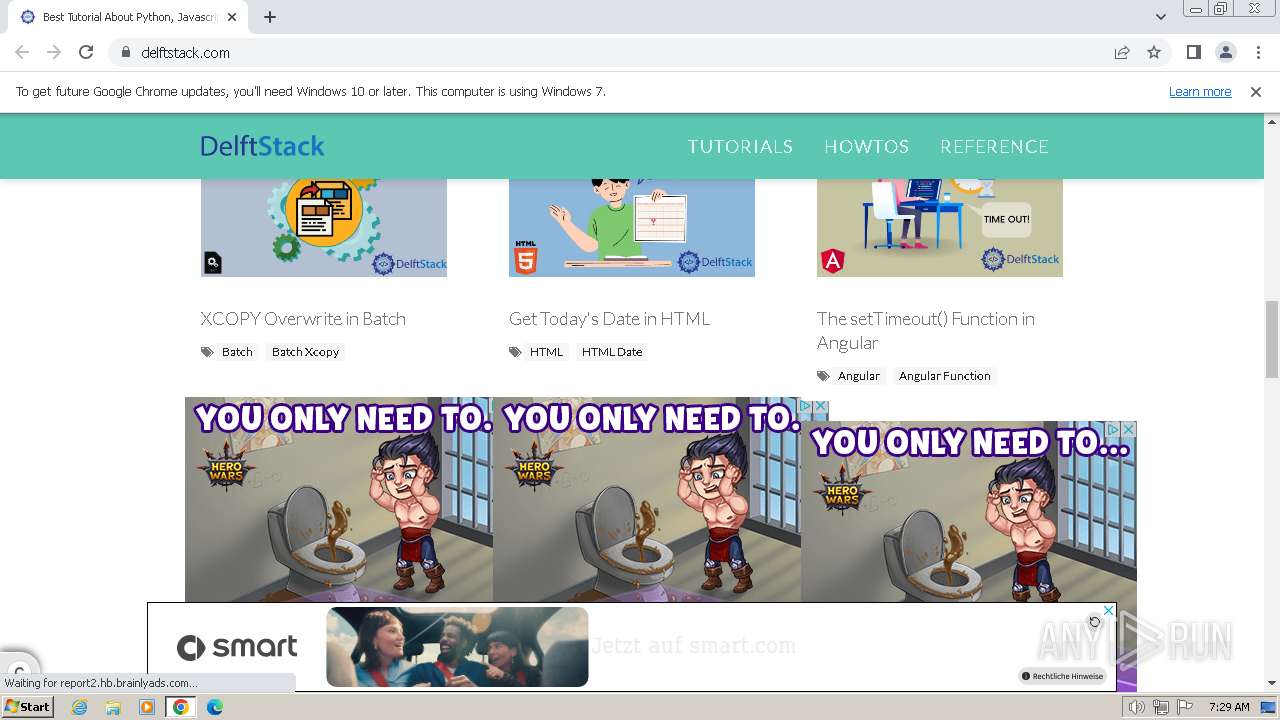
Task: Click the tag icon beside Batch
Action: [207, 352]
